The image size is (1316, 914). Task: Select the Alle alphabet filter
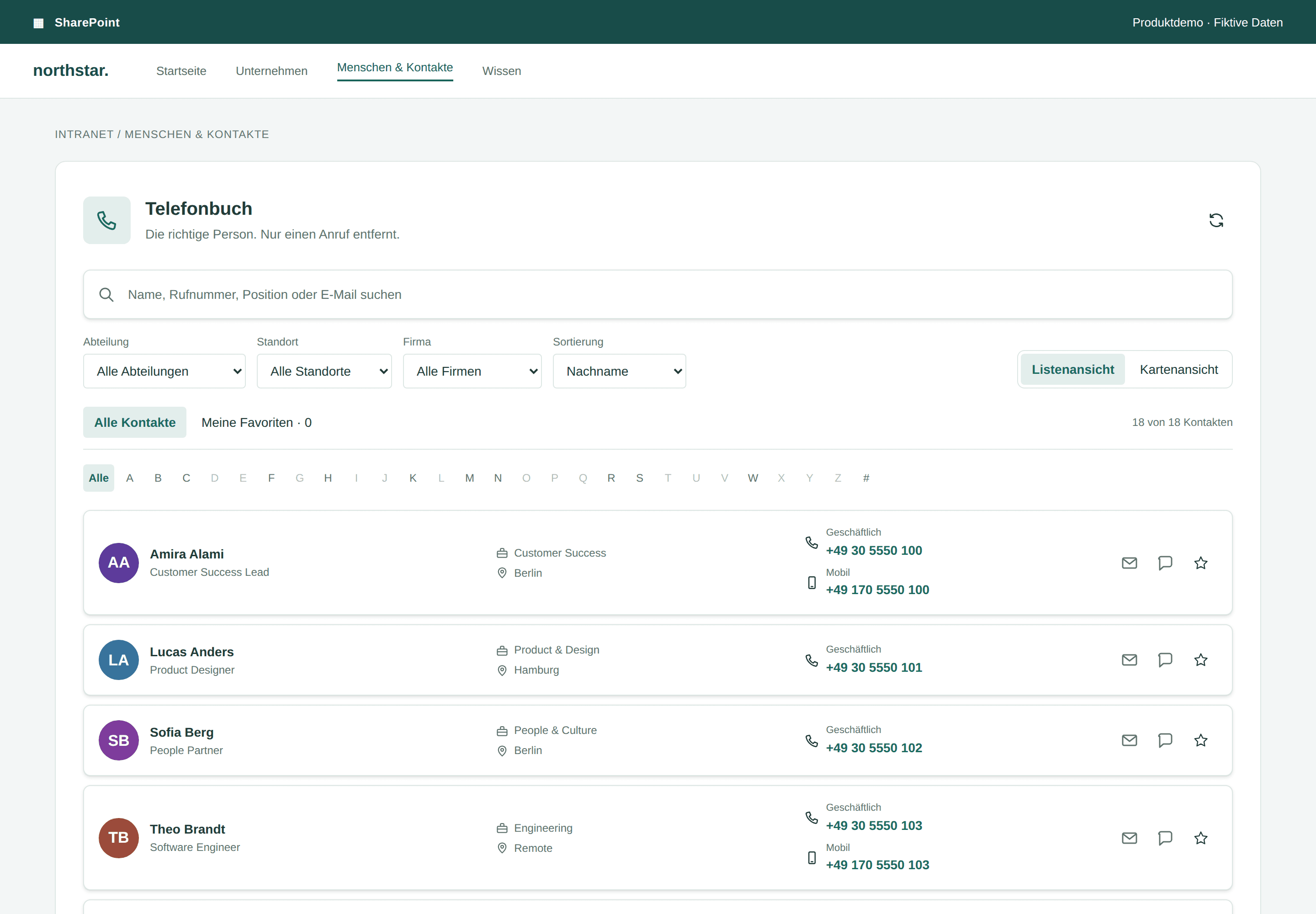click(x=99, y=478)
